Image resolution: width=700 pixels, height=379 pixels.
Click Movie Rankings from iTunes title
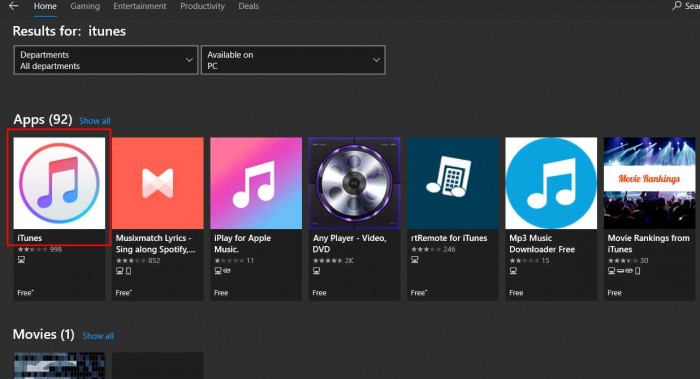[649, 244]
